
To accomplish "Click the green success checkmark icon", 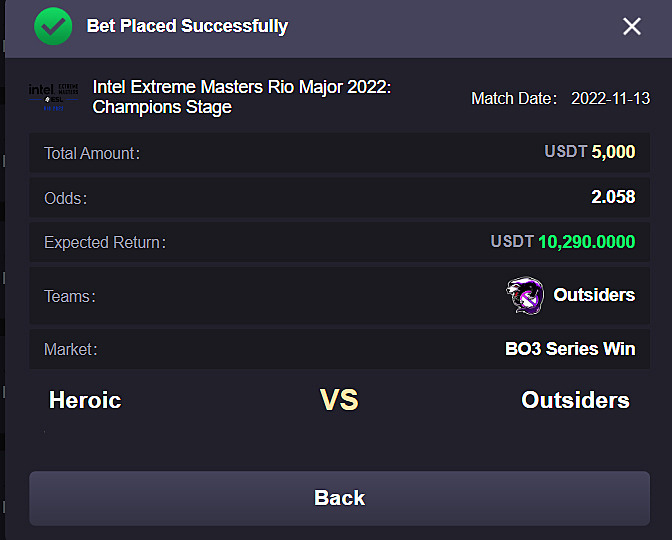I will tap(53, 26).
